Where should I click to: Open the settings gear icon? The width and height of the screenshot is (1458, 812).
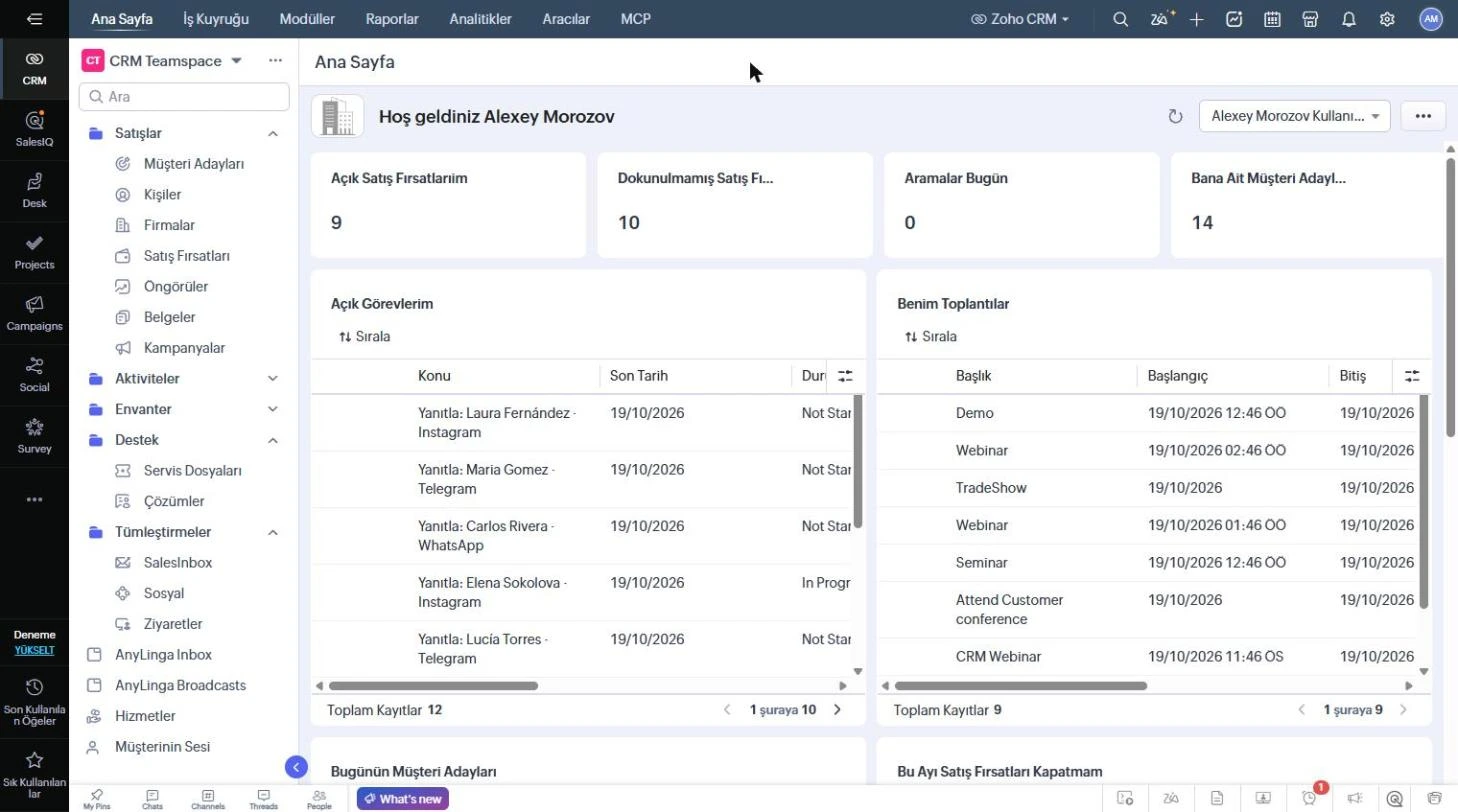coord(1386,19)
